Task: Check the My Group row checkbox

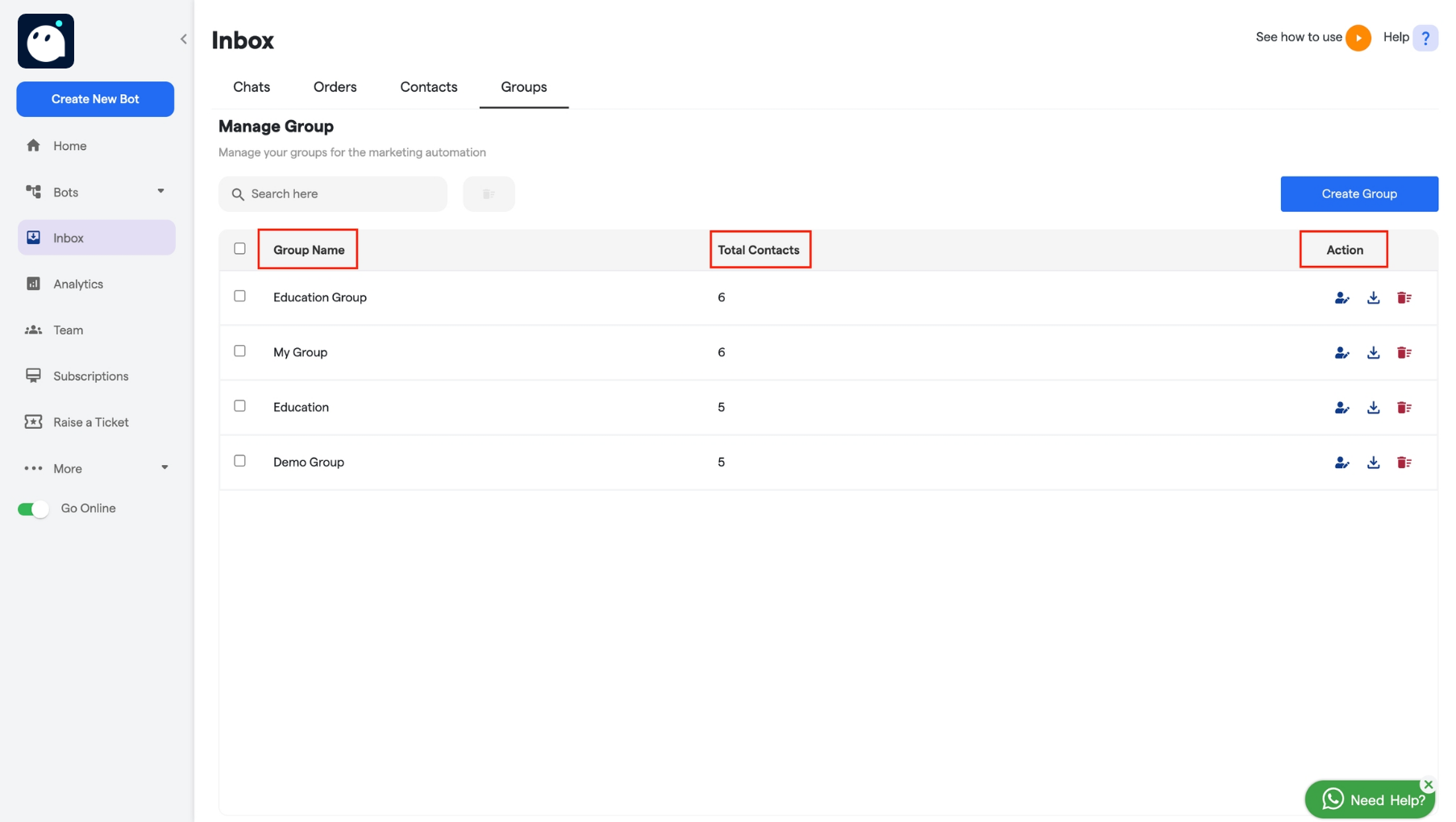Action: (x=239, y=351)
